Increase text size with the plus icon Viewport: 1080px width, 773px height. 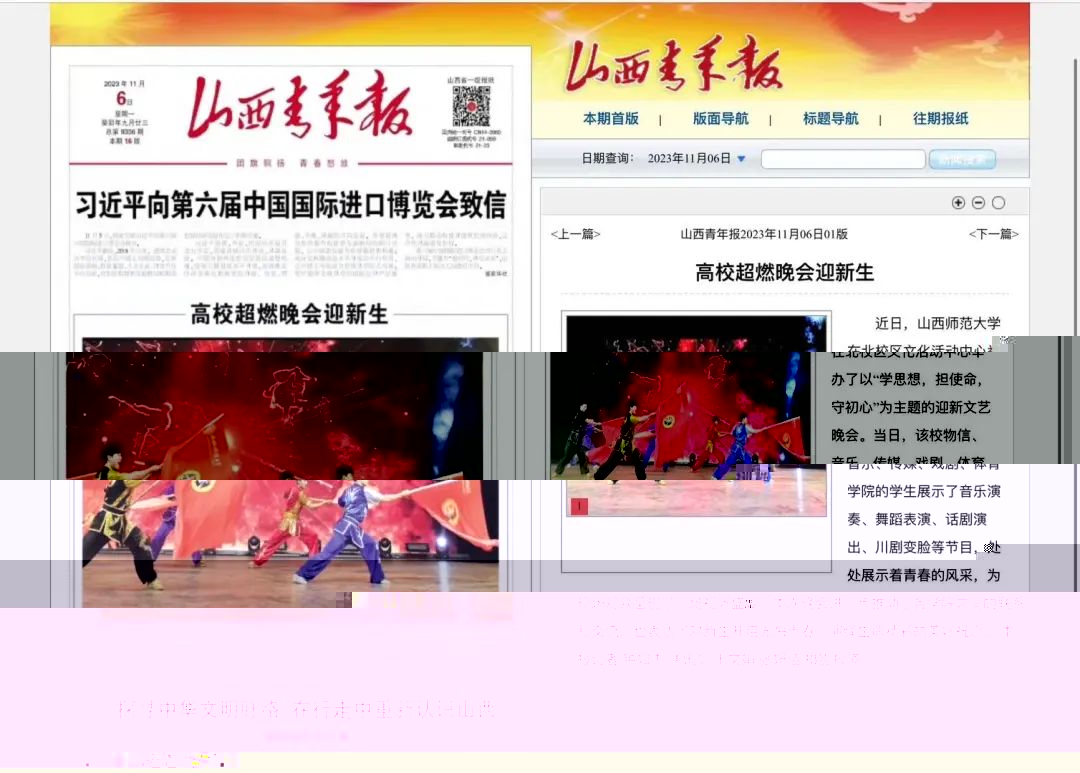(x=958, y=203)
